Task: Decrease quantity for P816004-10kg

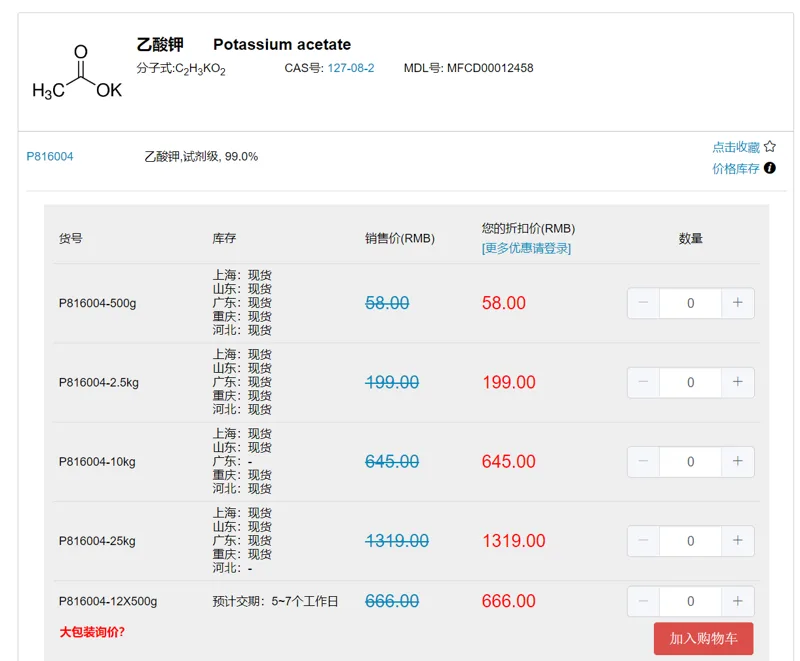Action: pos(643,462)
